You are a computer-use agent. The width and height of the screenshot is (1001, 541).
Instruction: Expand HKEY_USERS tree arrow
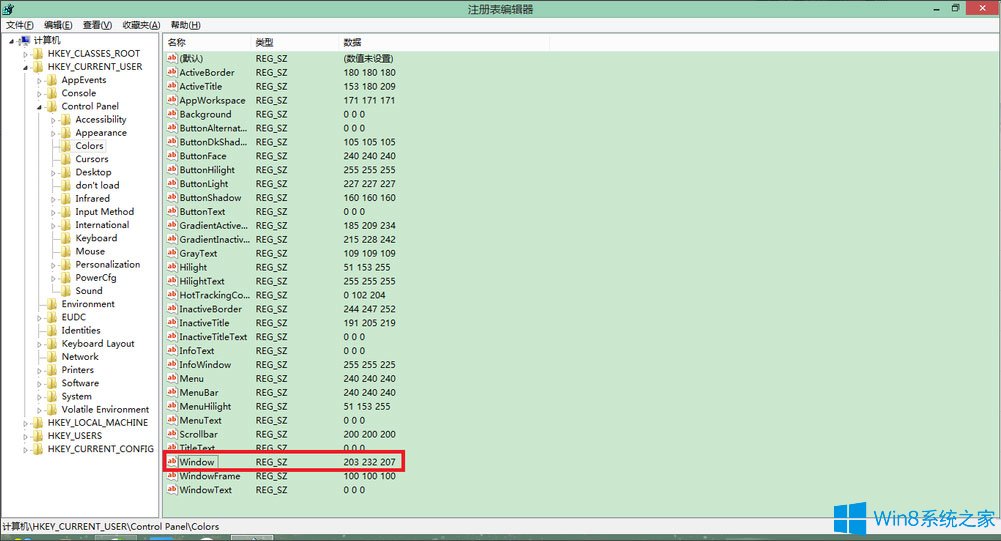(26, 437)
